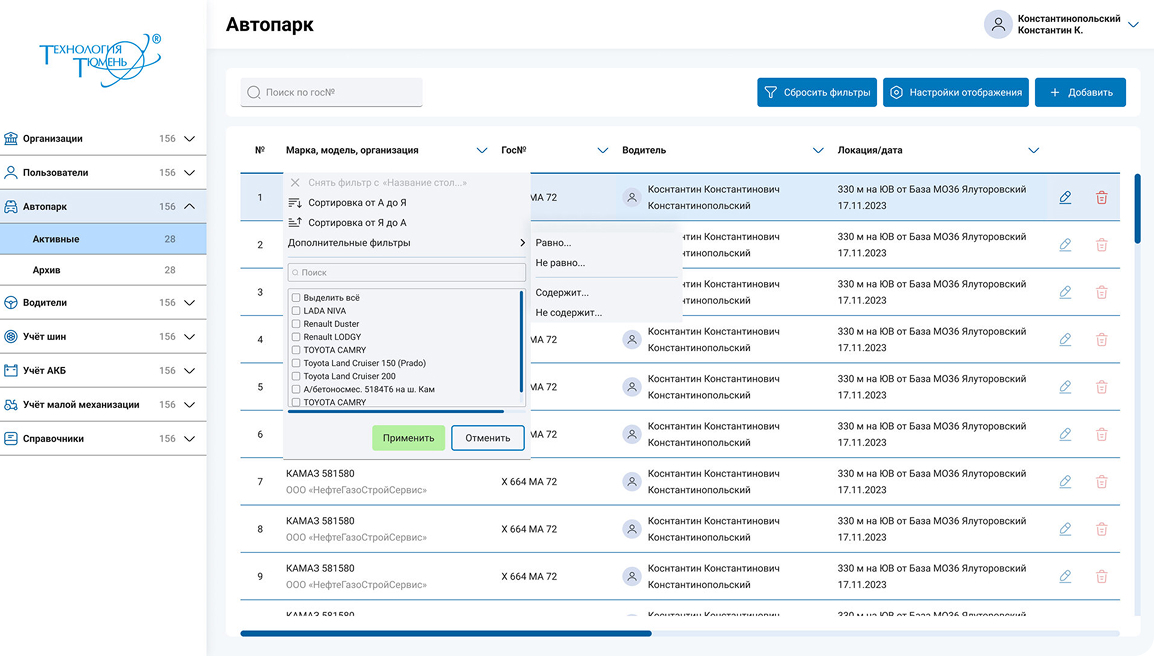Choose Сортировка от А до Я

point(356,203)
